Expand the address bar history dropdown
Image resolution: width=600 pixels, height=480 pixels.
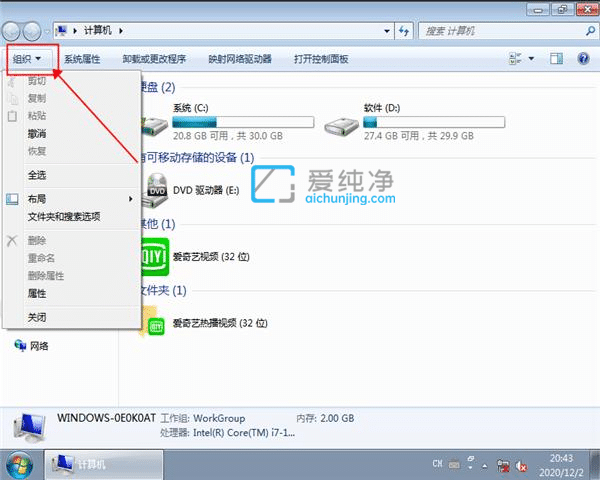[x=387, y=31]
